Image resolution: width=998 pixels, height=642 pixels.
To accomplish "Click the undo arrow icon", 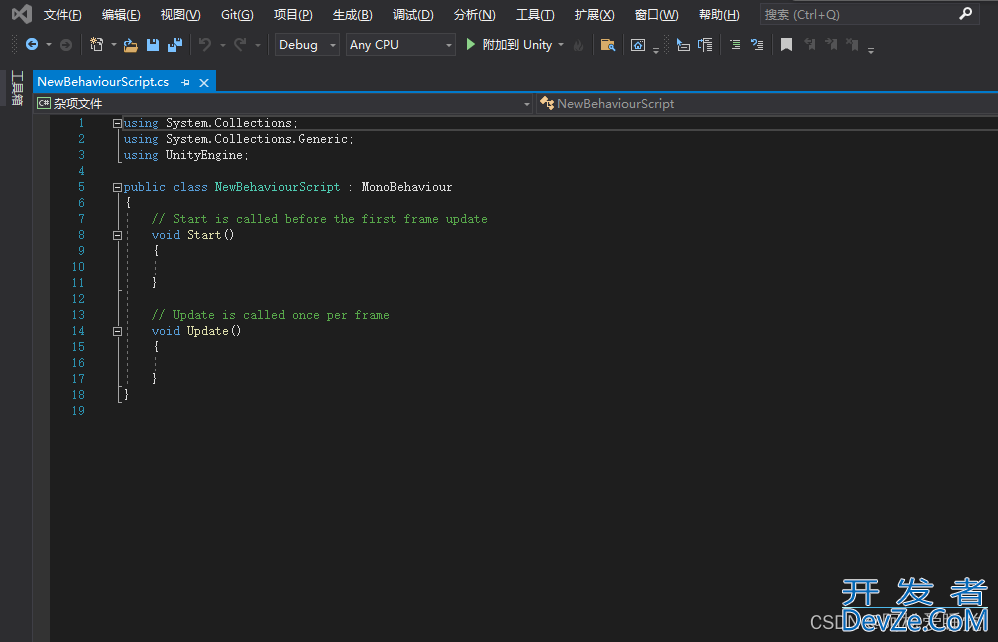I will click(205, 45).
